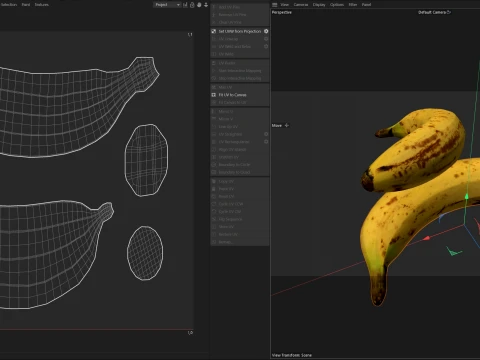
Task: Click the red X-axis arrow handle
Action: point(426,238)
